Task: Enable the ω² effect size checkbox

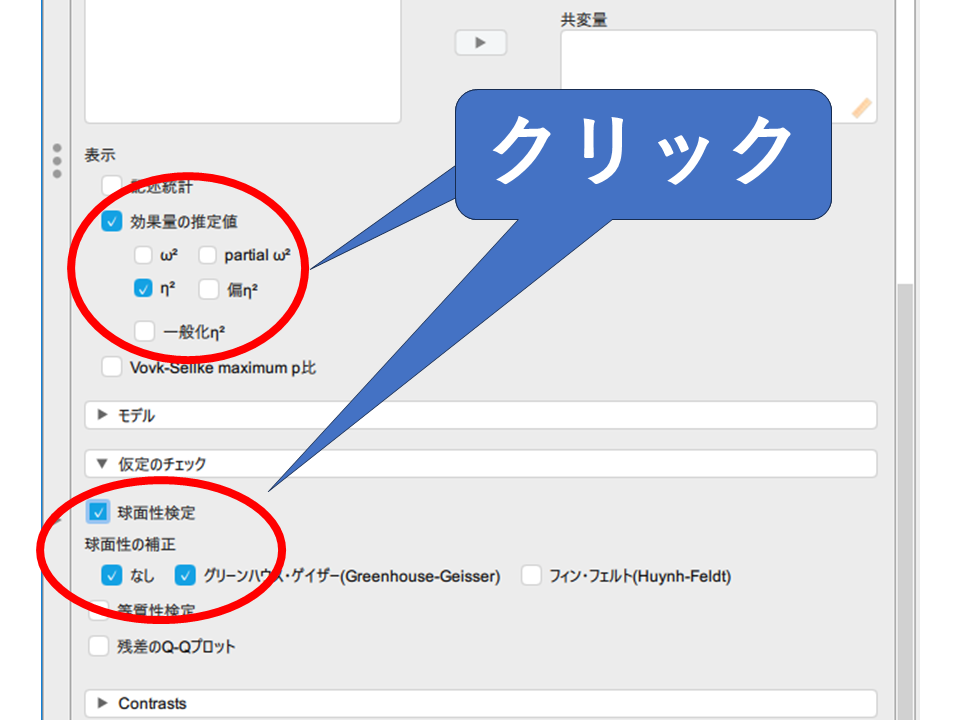Action: point(144,256)
